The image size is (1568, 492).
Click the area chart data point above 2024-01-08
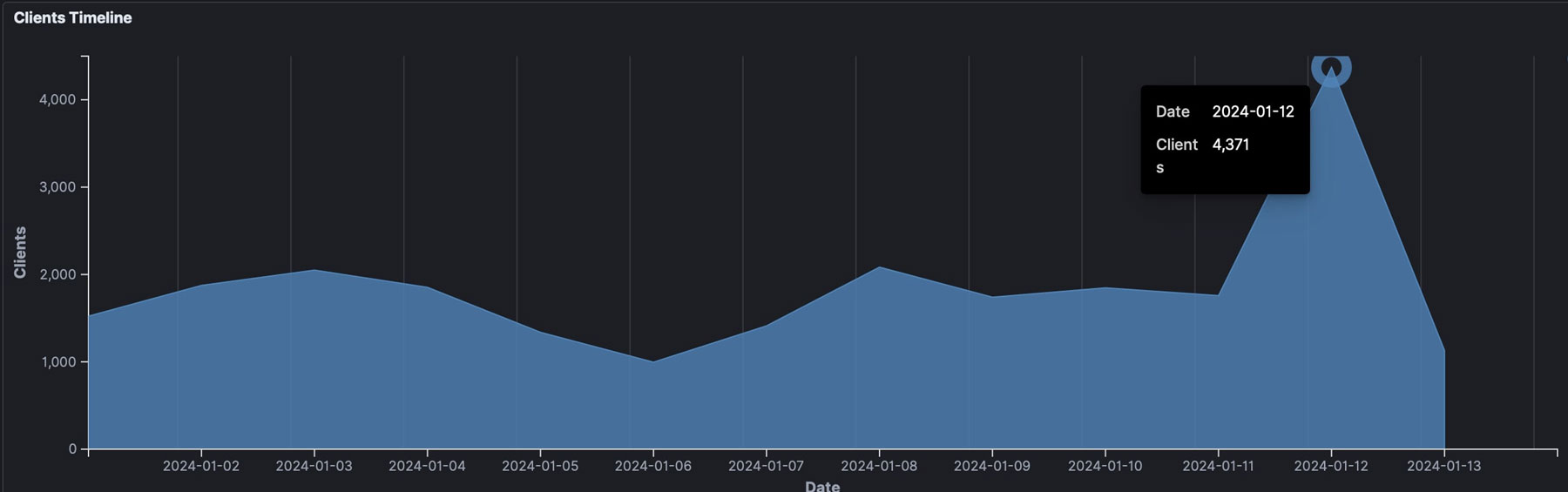point(879,266)
